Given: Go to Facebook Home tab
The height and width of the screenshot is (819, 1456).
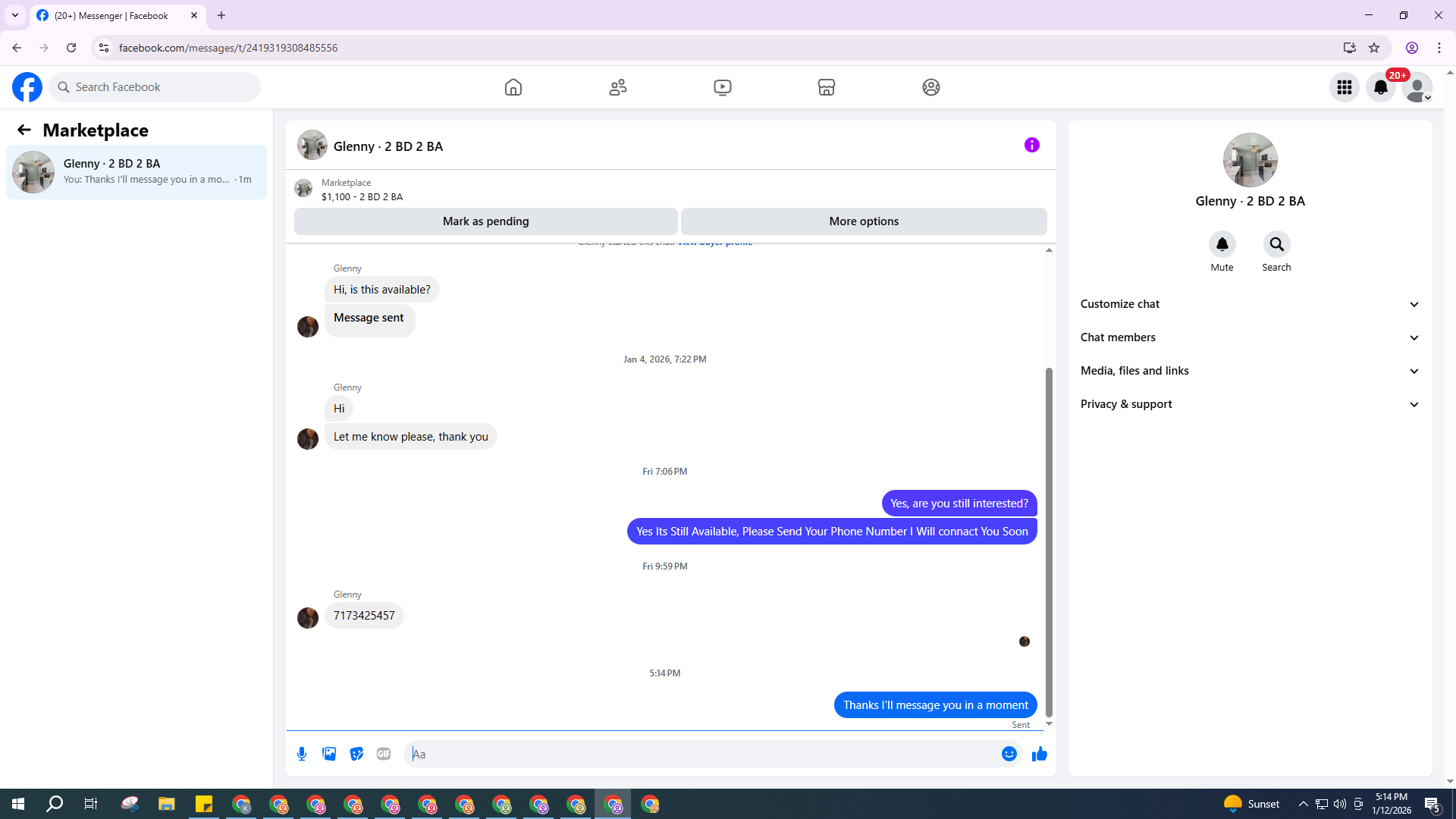Looking at the screenshot, I should [x=513, y=87].
